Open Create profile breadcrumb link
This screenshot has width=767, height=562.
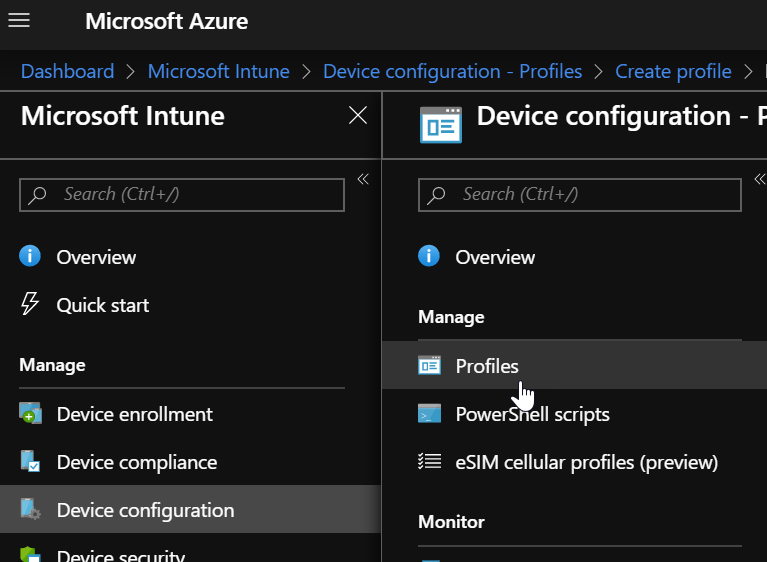(x=673, y=72)
